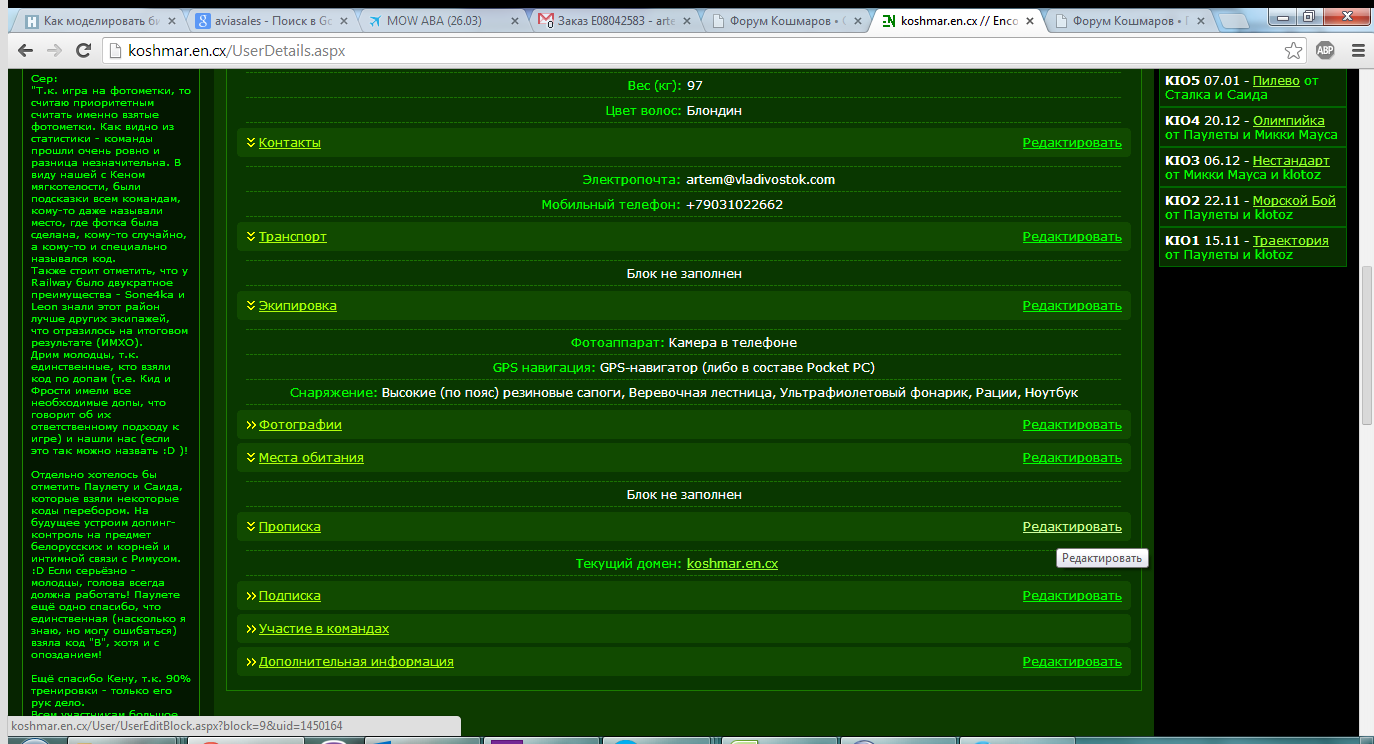1374x744 pixels.
Task: Close the MOW ABA (26.03) tab
Action: [x=514, y=20]
